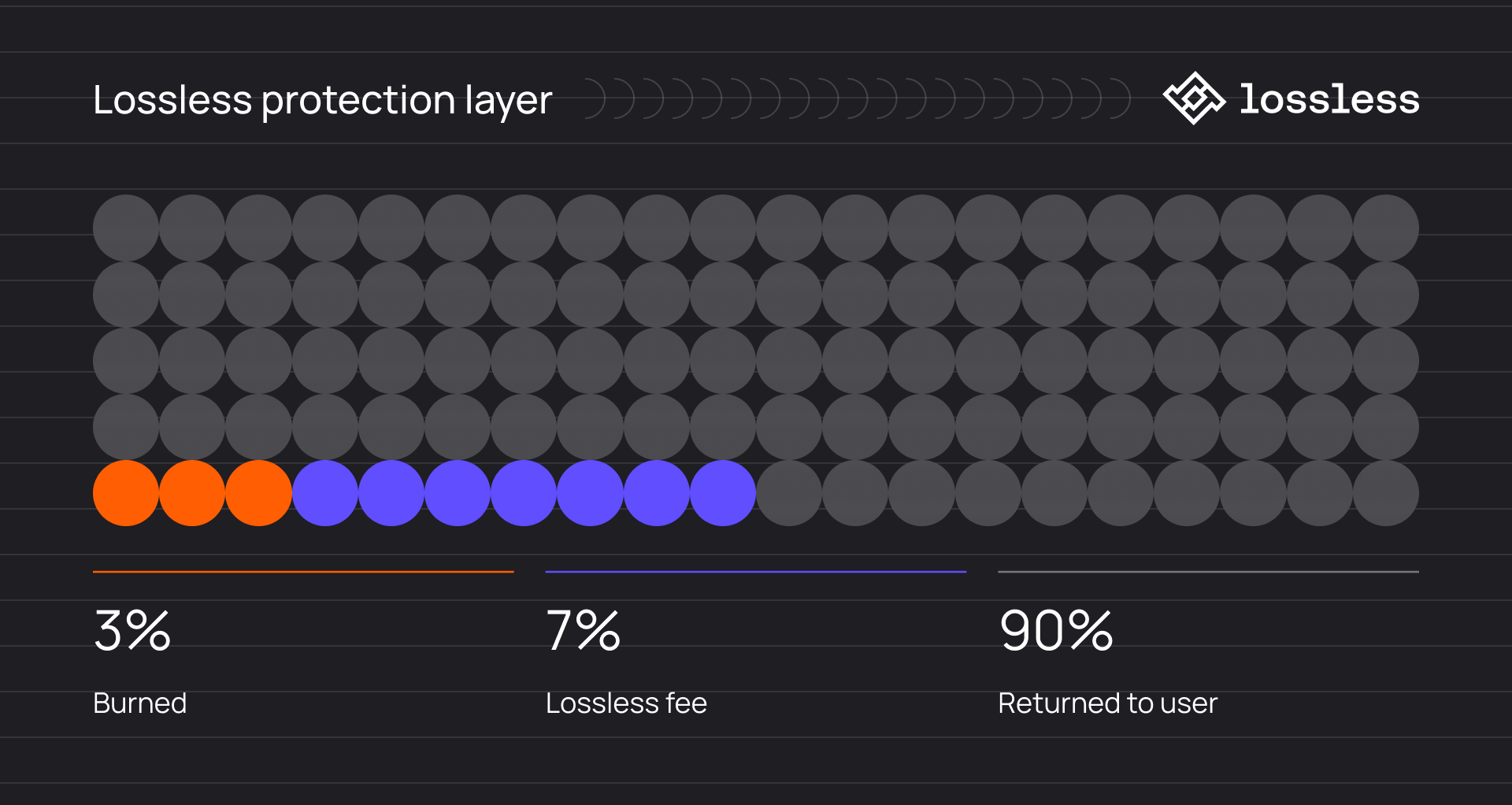This screenshot has height=805, width=1512.
Task: Click the Lossless diamond logo icon
Action: pos(1194,98)
